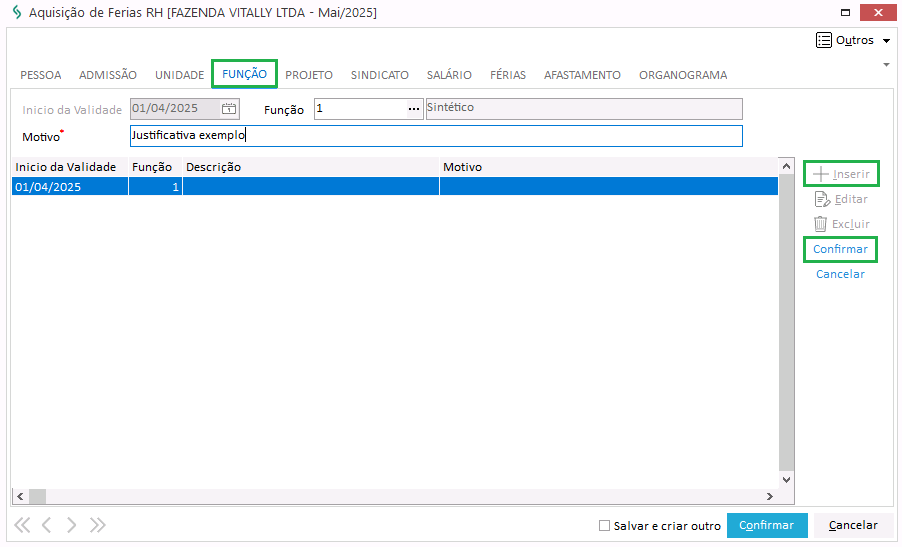Open the UNIDADE tab
Screen dimensions: 902x547
[179, 75]
